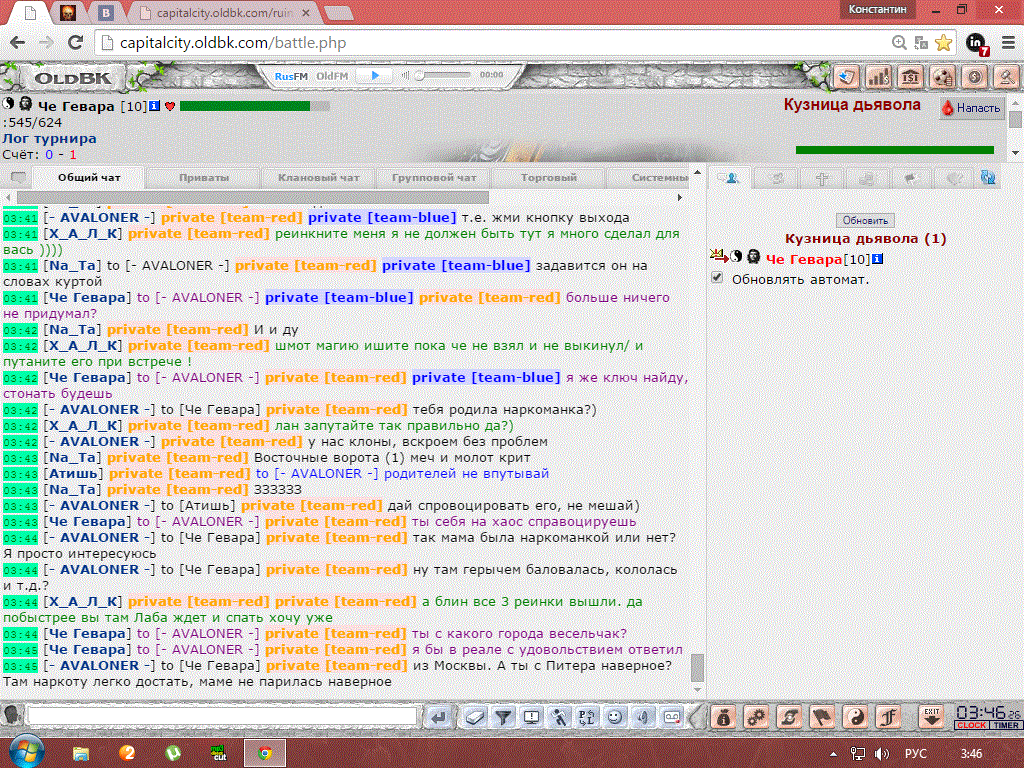The width and height of the screenshot is (1024, 768).
Task: Click the film reel icon in top bar
Action: click(x=943, y=77)
